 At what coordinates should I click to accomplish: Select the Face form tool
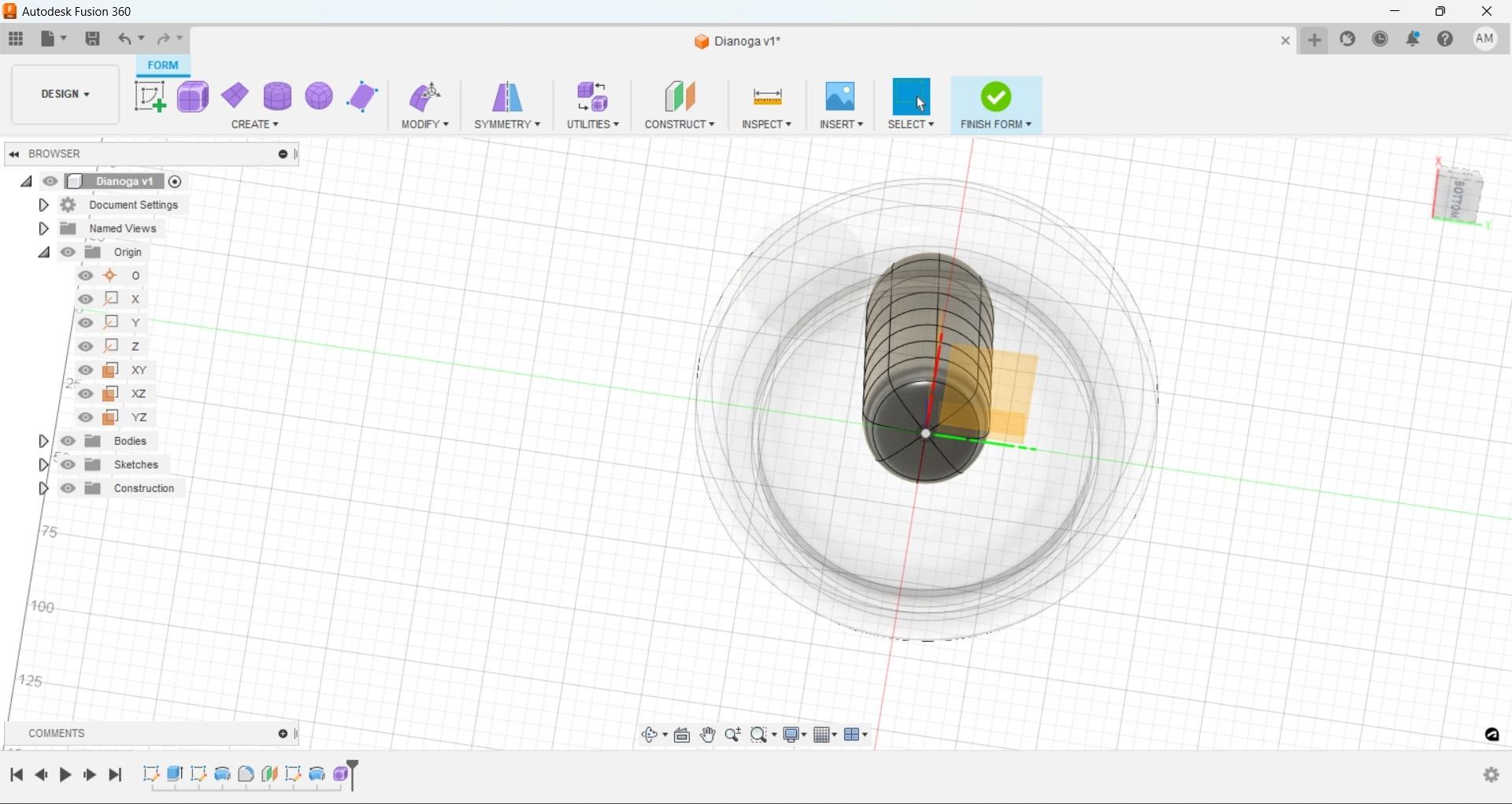362,97
